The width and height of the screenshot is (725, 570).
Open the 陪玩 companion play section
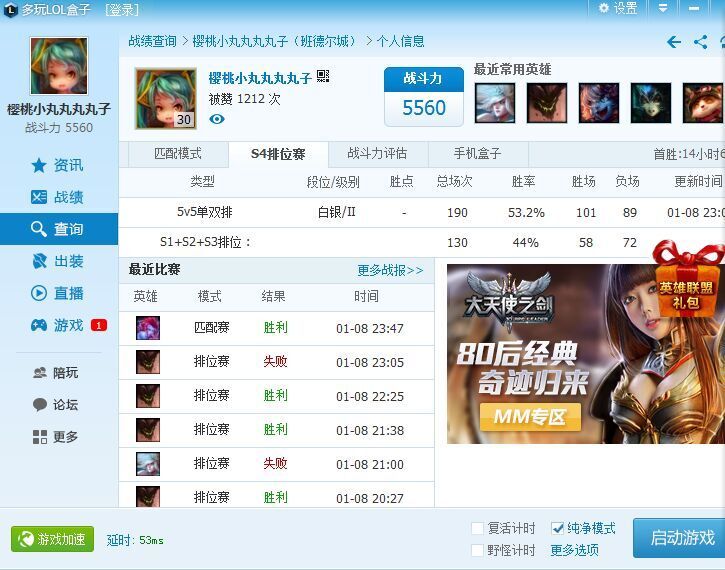[x=55, y=373]
